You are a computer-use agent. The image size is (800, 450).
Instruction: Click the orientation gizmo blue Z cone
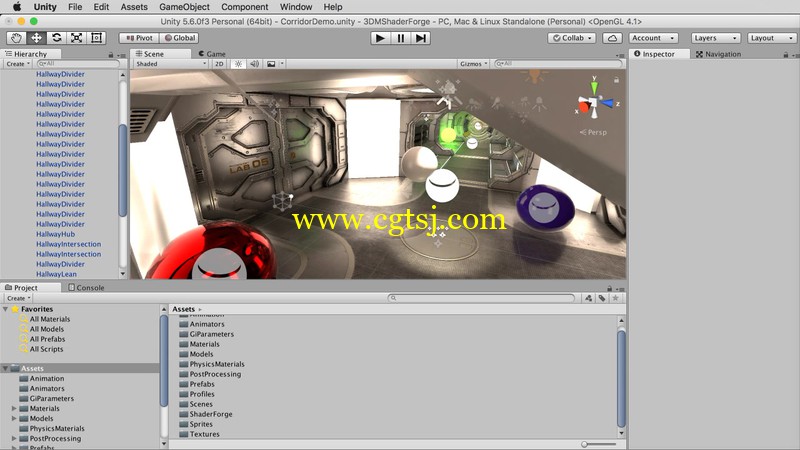click(x=609, y=103)
